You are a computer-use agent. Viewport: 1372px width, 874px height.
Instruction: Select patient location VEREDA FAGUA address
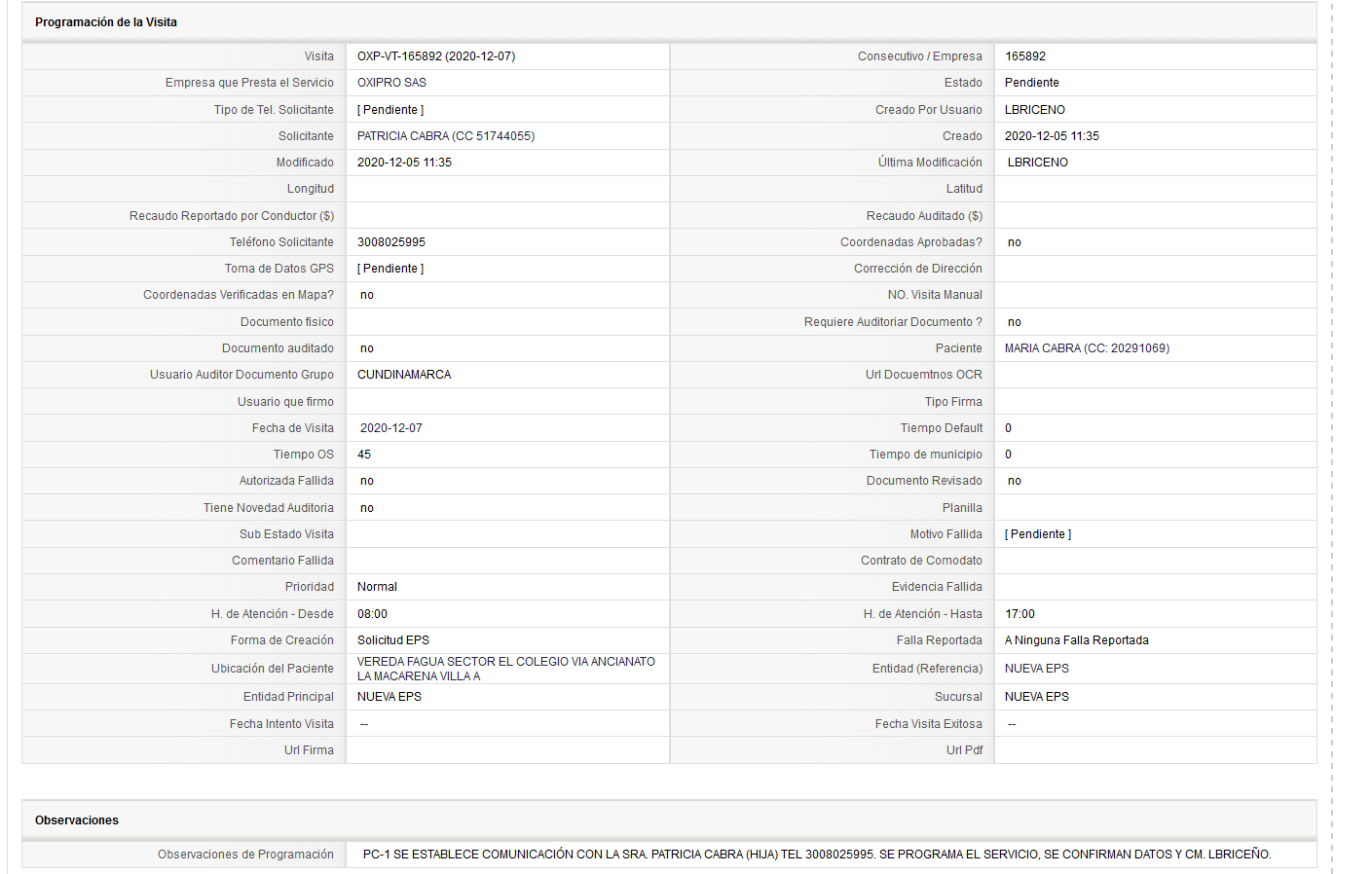tap(506, 669)
